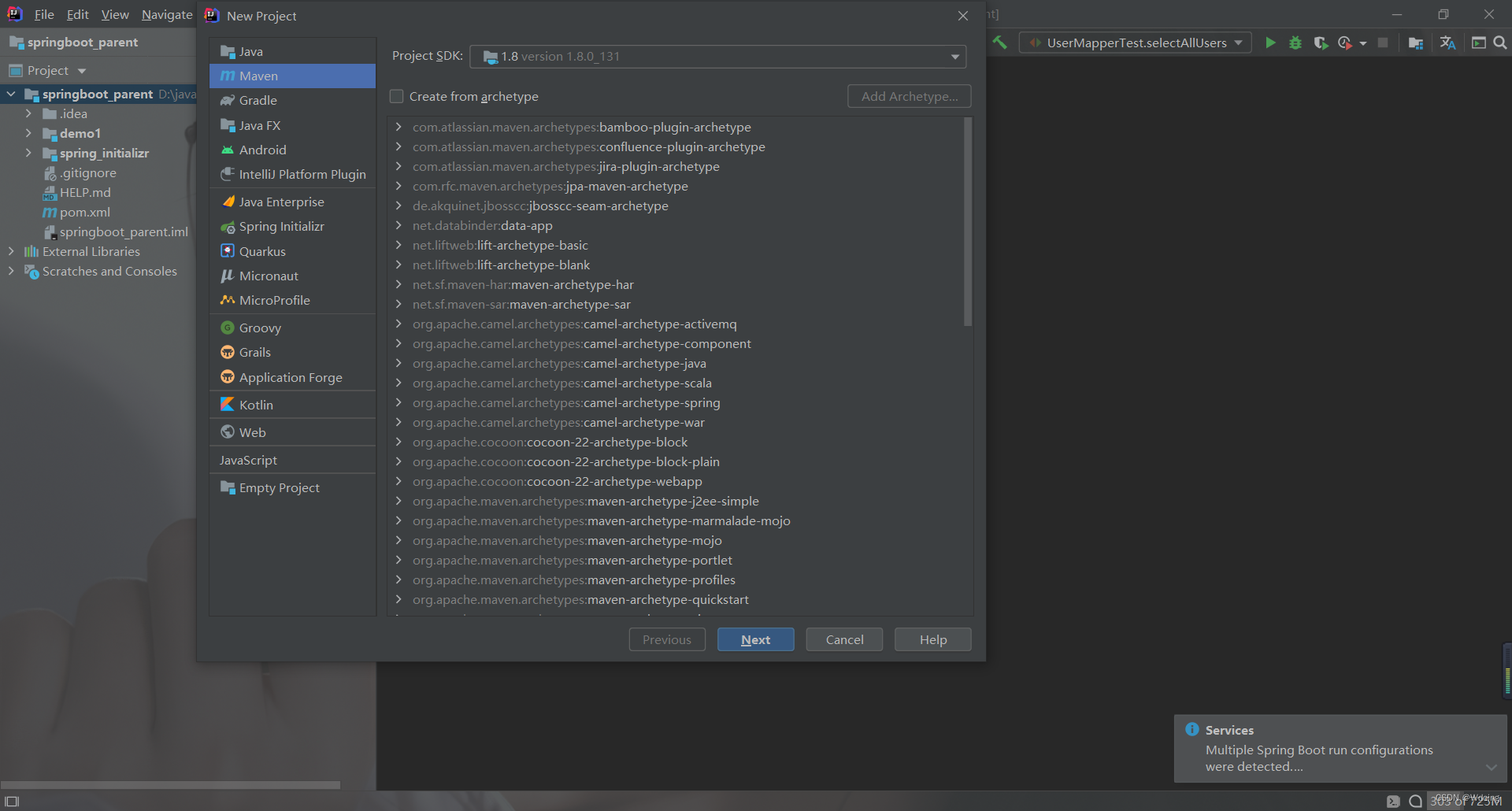
Task: Click the Previous button
Action: coord(667,639)
